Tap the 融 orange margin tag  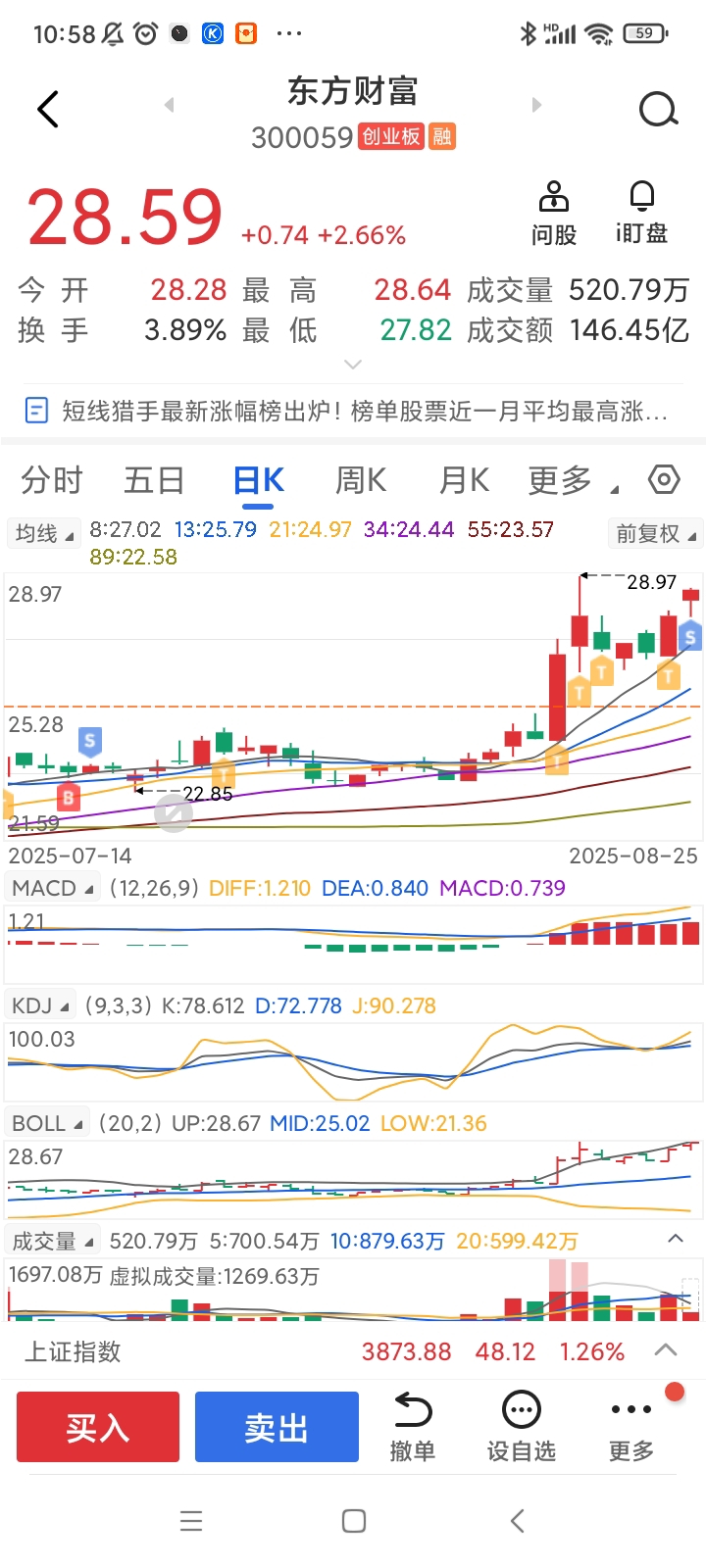tap(442, 136)
